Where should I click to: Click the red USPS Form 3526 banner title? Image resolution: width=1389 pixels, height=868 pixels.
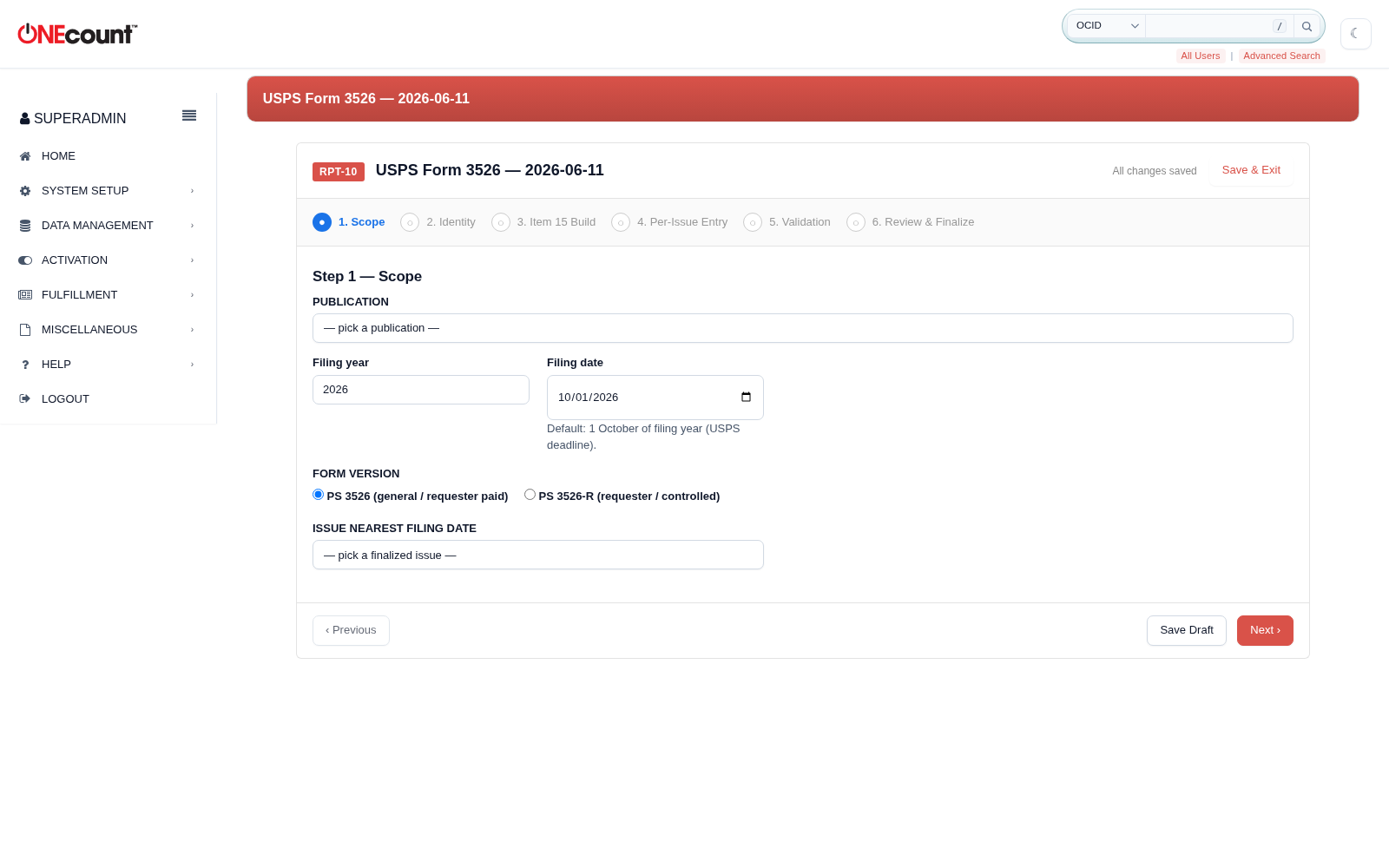[x=366, y=99]
